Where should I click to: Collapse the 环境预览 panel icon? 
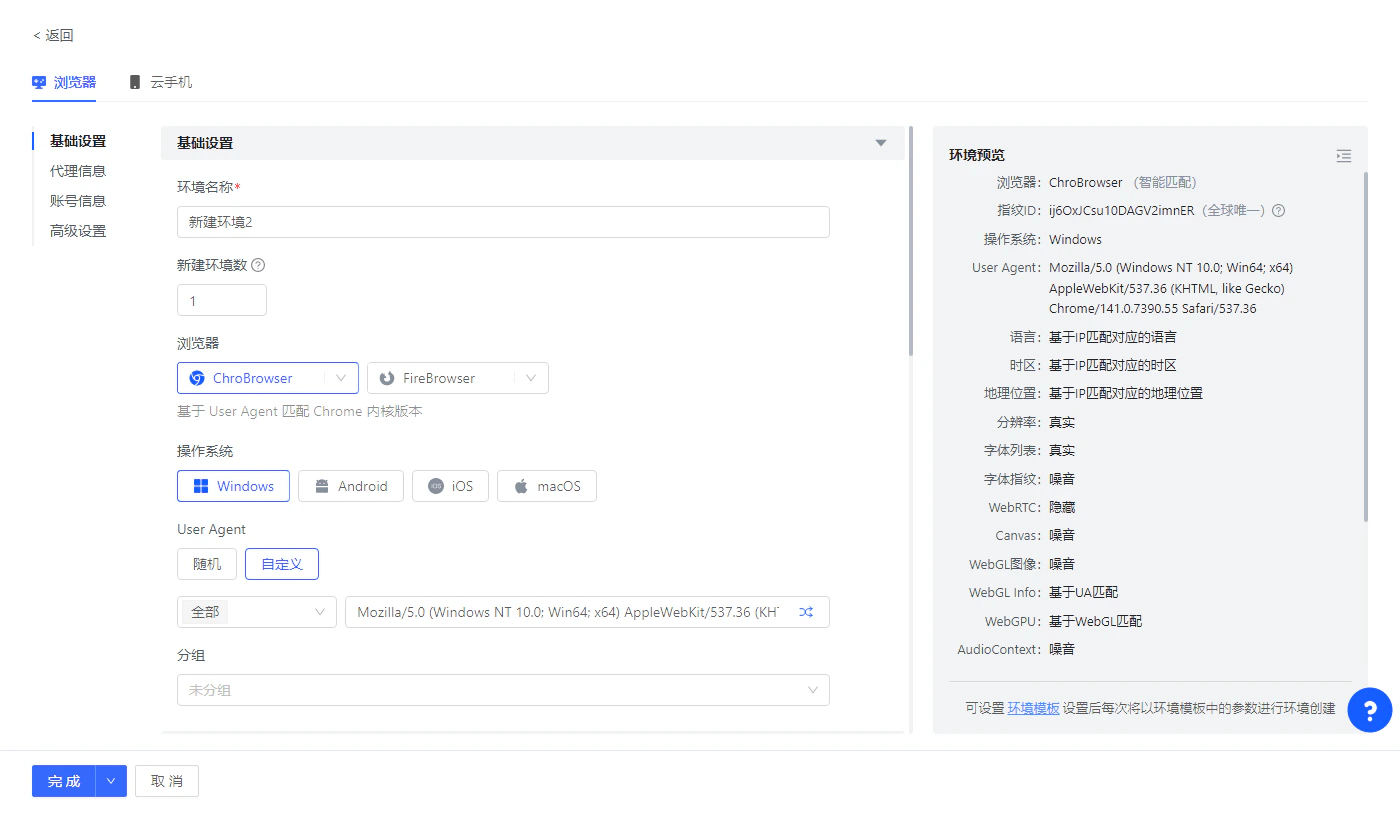coord(1343,156)
